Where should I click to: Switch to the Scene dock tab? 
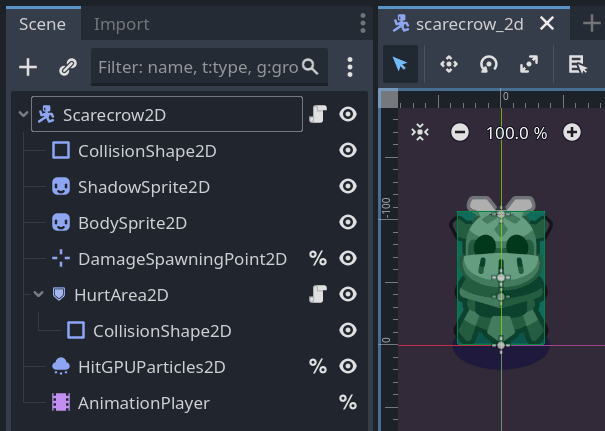click(42, 24)
